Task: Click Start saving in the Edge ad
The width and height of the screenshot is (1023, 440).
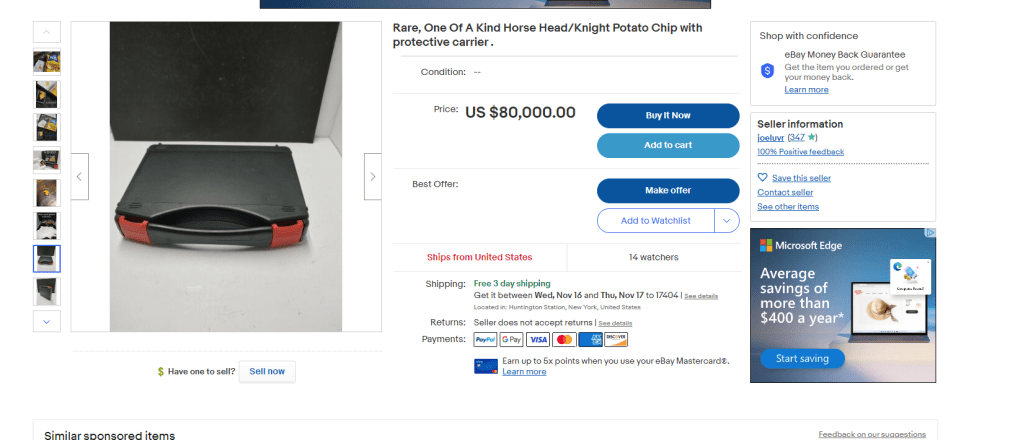Action: click(x=802, y=358)
